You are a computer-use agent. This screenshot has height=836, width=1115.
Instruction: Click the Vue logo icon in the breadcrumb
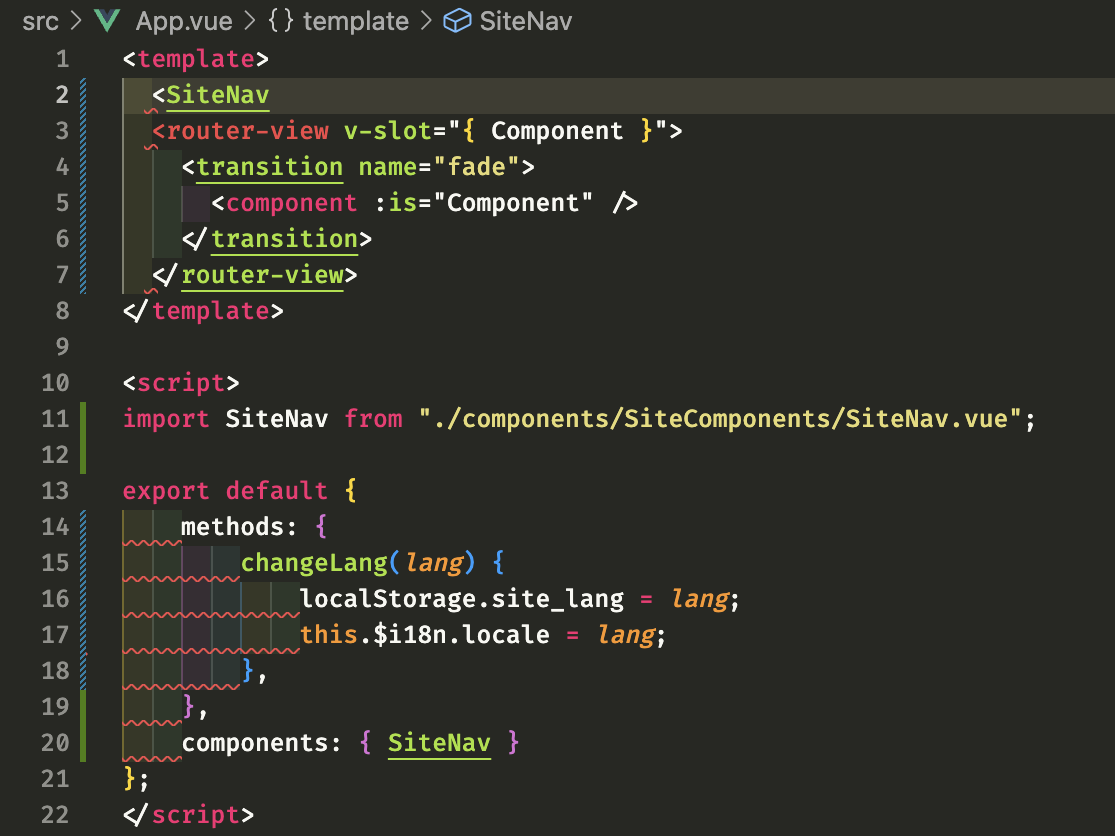click(106, 20)
